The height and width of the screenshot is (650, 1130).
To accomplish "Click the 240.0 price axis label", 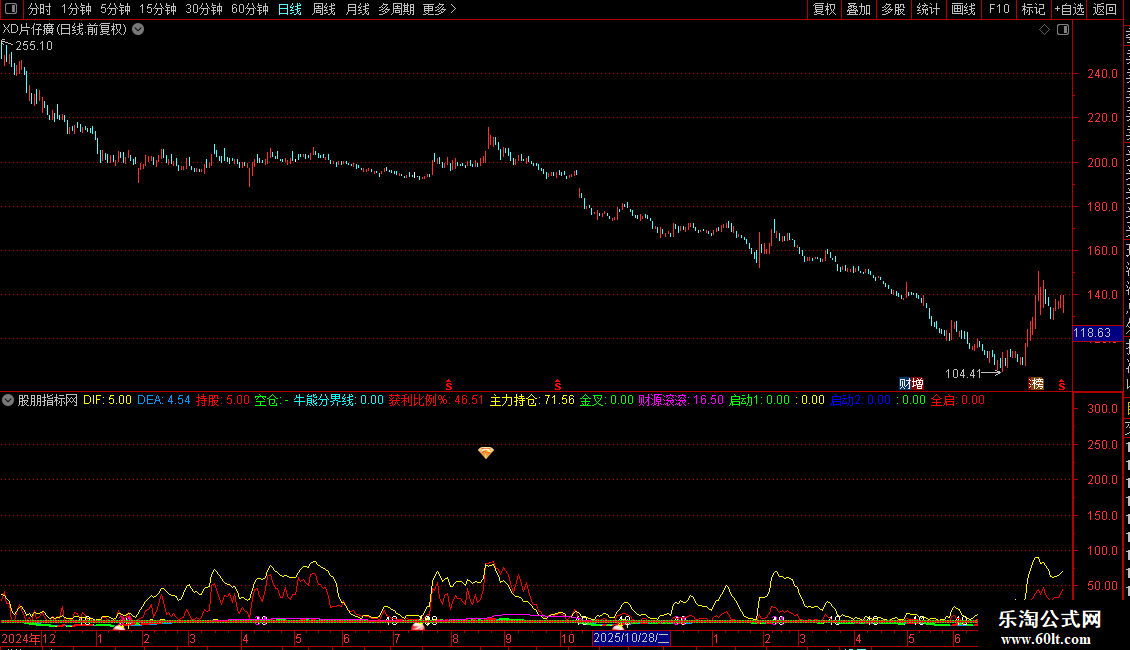I will 1103,74.
